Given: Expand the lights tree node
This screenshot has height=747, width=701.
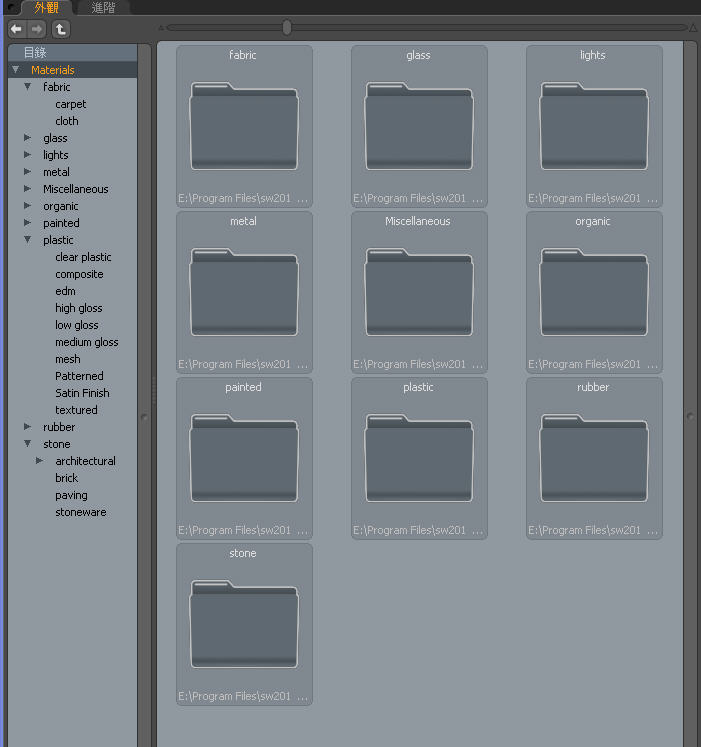Looking at the screenshot, I should pos(28,155).
